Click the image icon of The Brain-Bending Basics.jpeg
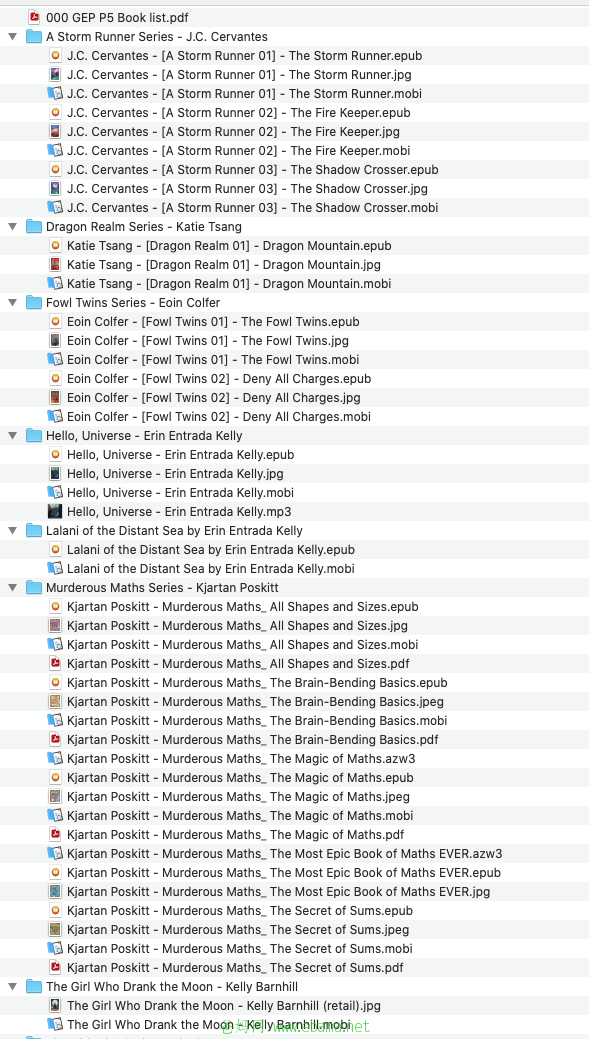The height and width of the screenshot is (1039, 589). (56, 702)
